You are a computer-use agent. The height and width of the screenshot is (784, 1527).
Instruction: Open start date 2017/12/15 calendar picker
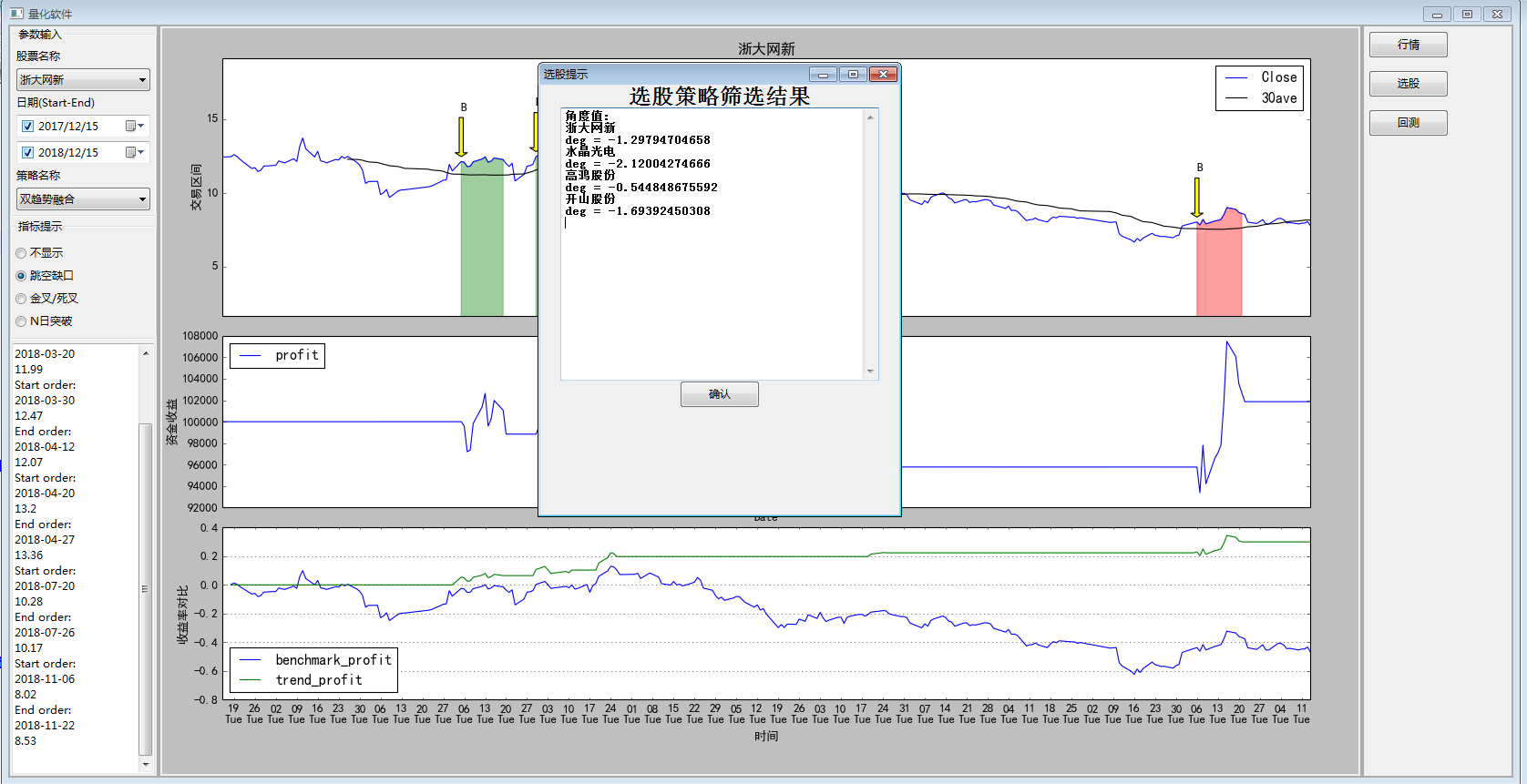point(135,127)
